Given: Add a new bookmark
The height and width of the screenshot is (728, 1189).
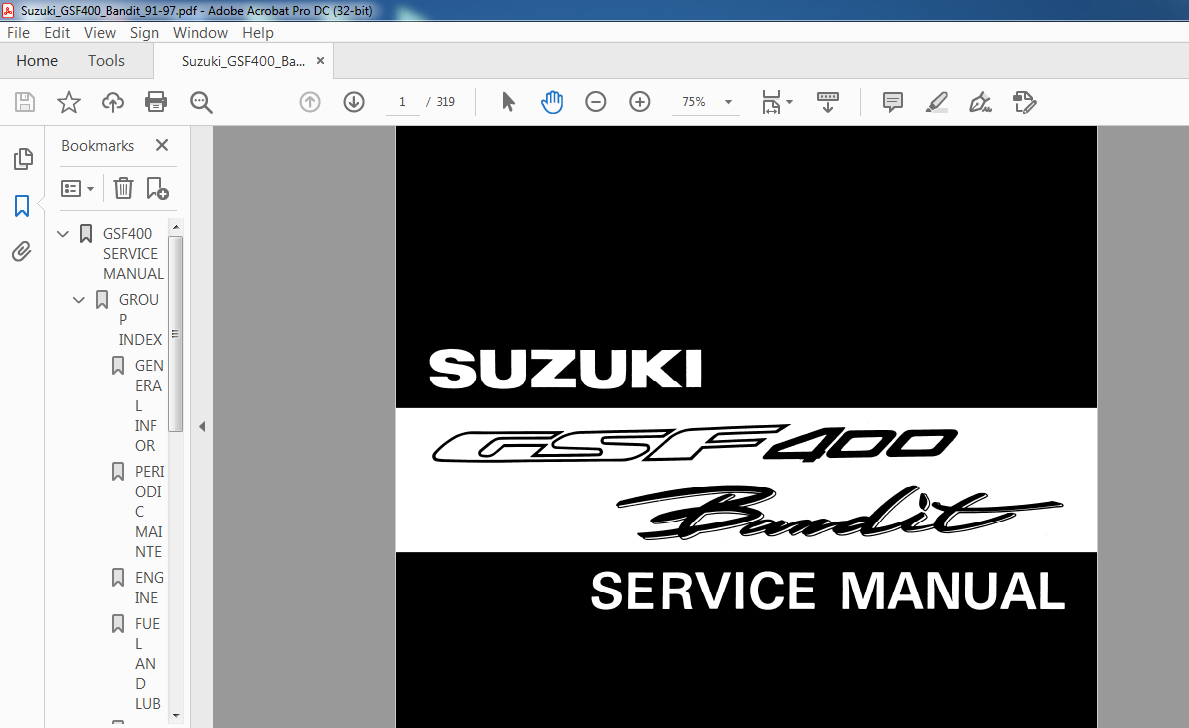Looking at the screenshot, I should (x=157, y=188).
